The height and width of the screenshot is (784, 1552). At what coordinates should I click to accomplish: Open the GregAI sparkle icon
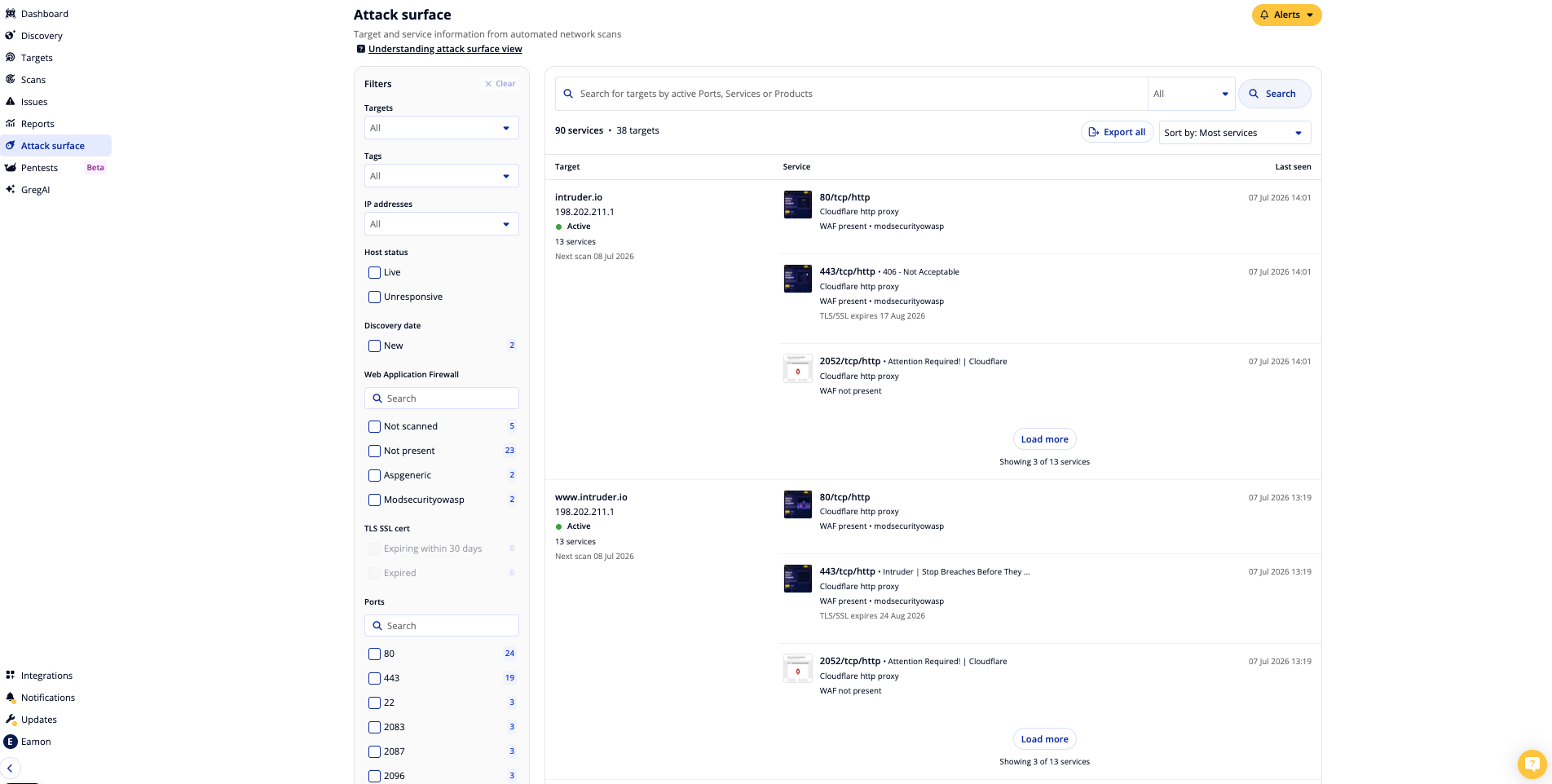pyautogui.click(x=10, y=189)
